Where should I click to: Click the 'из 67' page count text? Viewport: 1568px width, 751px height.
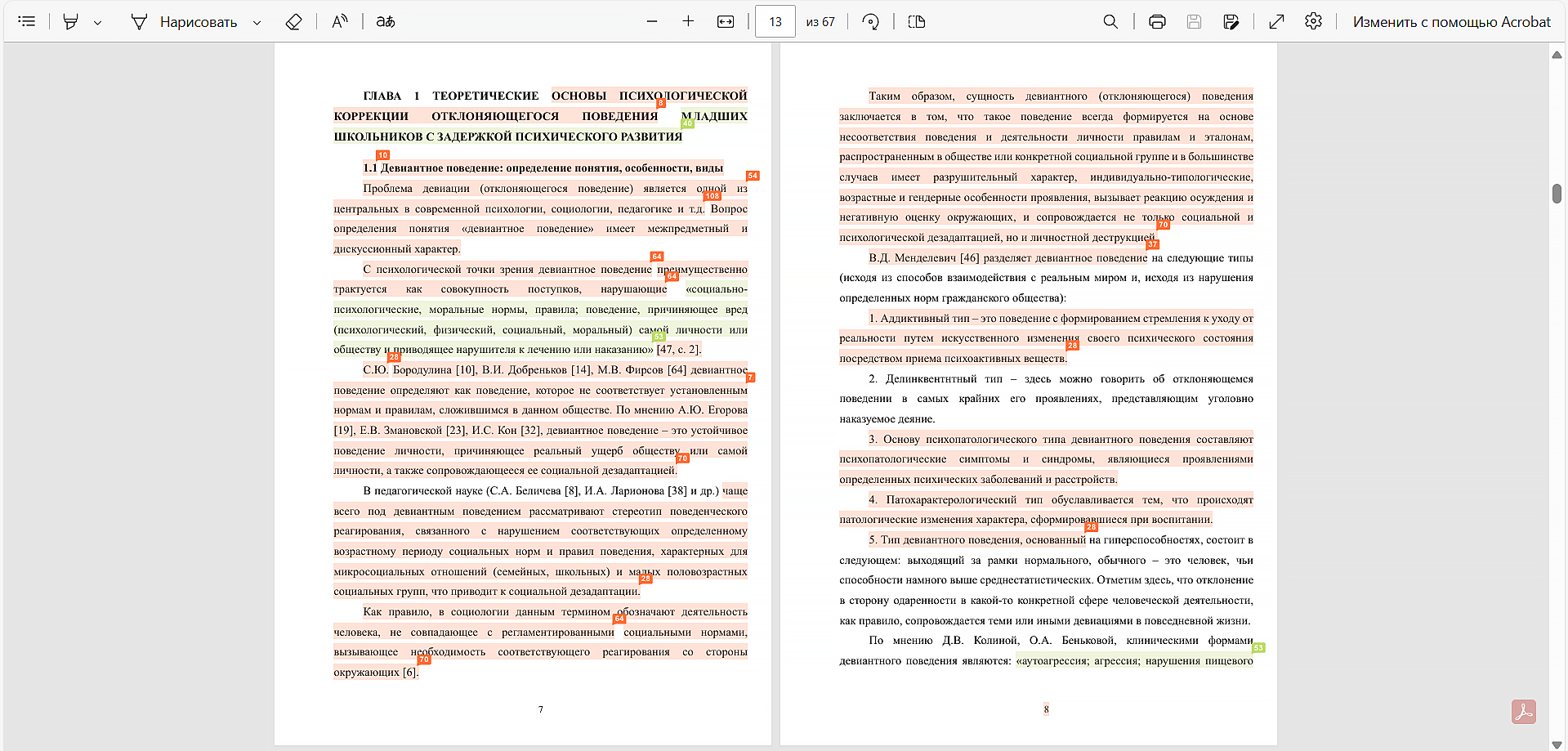[820, 22]
